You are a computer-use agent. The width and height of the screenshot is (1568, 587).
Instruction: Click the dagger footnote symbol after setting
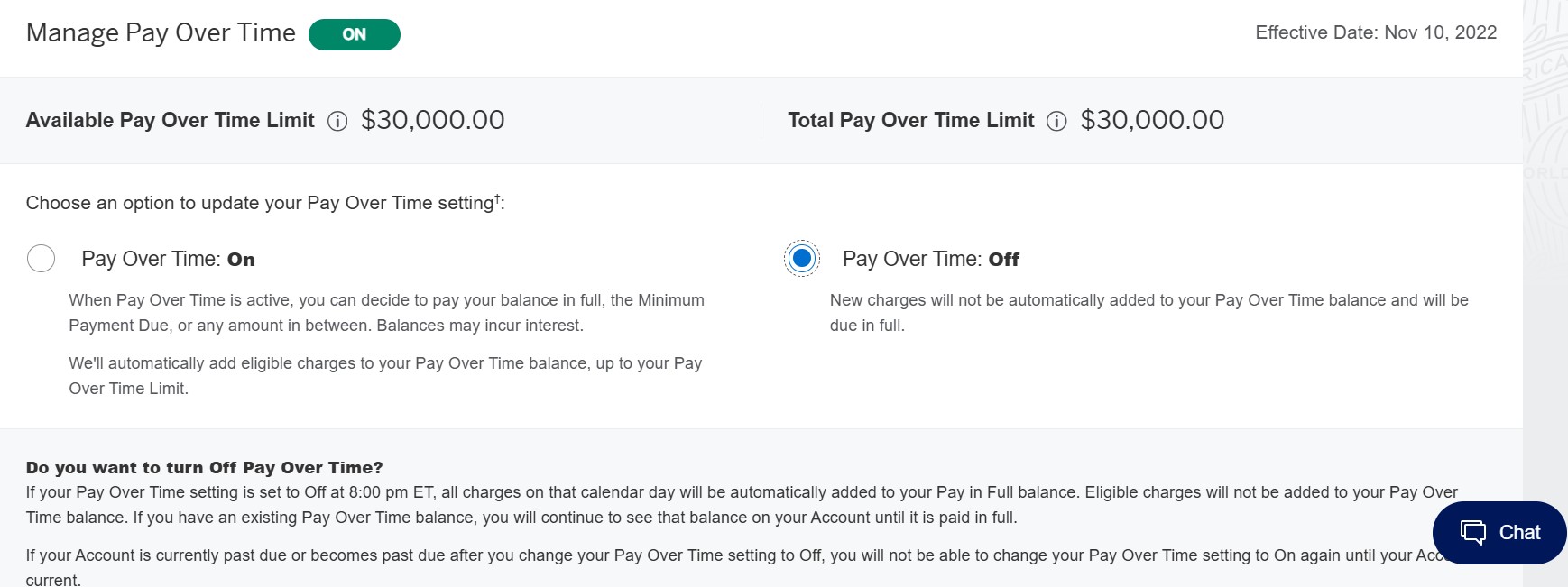pos(497,197)
